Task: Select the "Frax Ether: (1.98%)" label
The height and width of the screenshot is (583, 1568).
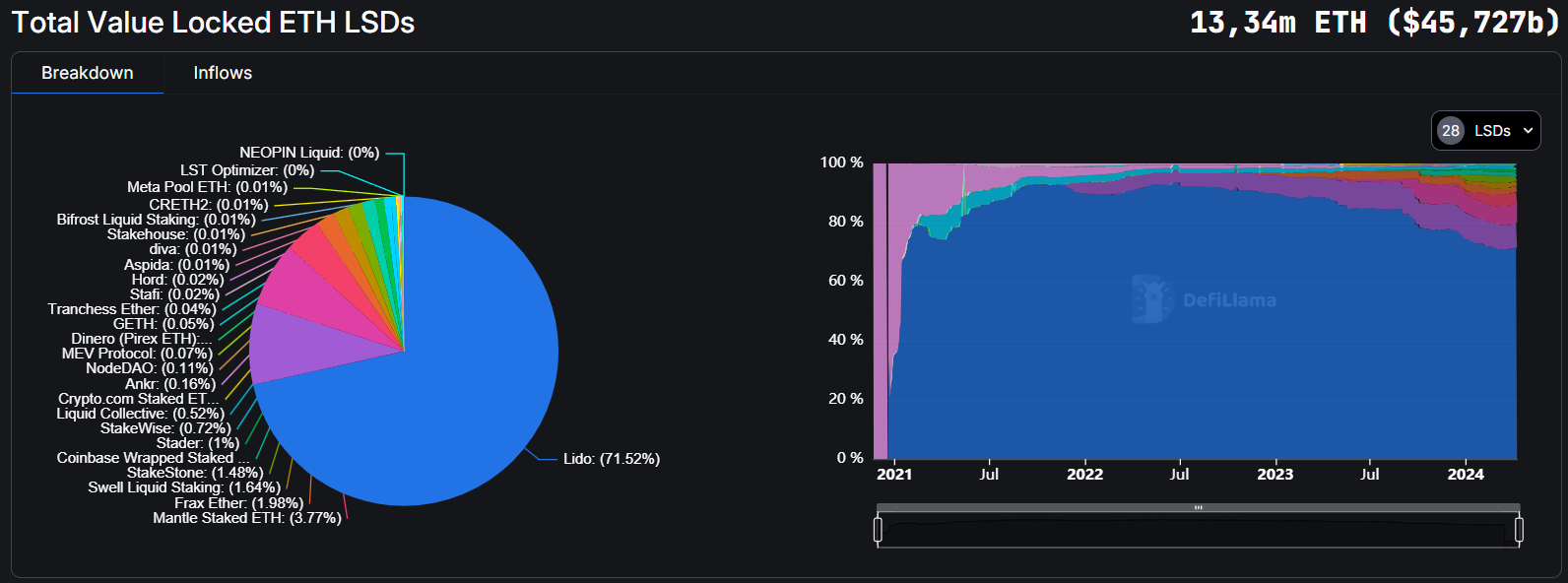Action: (239, 503)
